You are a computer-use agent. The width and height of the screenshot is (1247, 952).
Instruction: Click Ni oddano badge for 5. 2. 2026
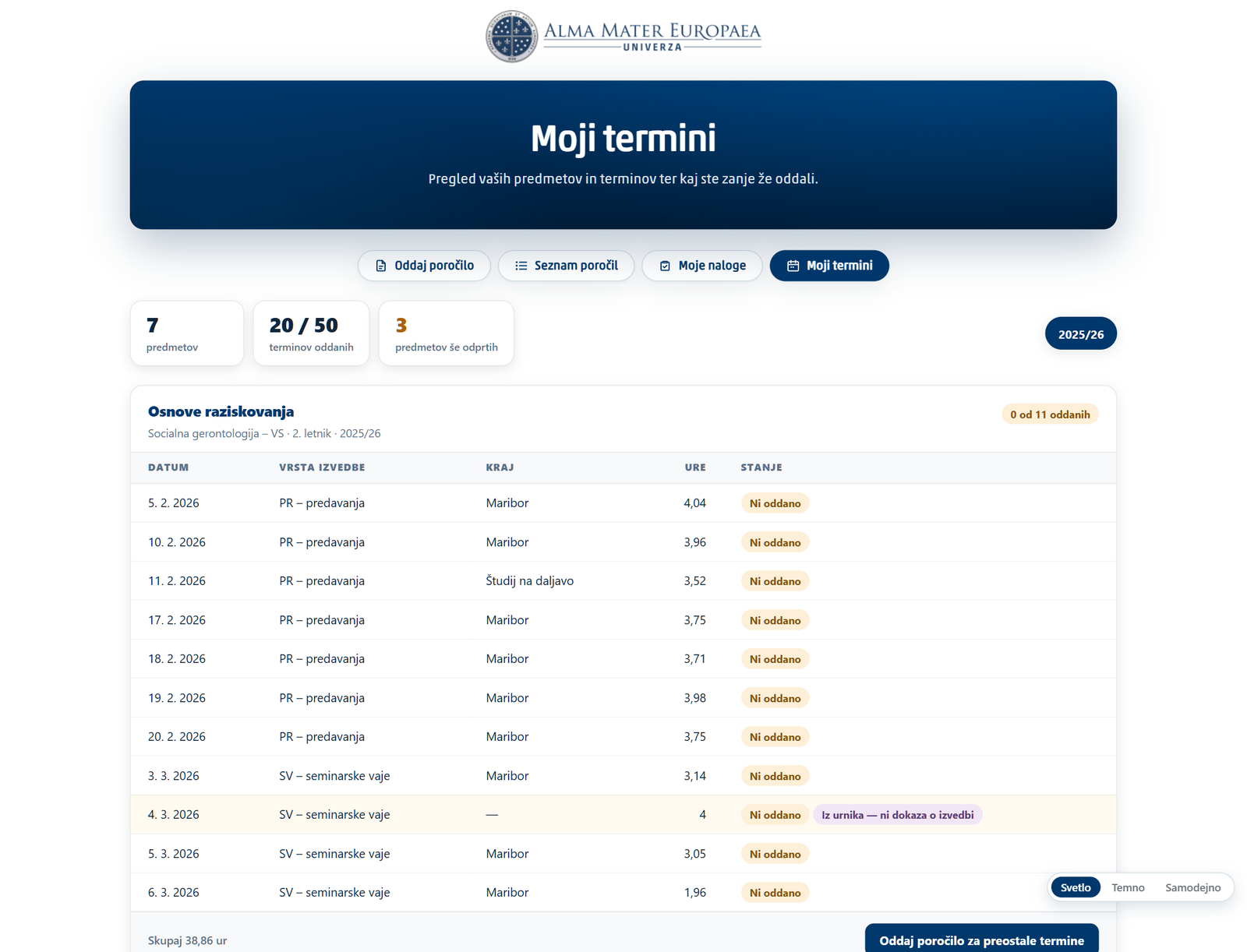point(775,503)
